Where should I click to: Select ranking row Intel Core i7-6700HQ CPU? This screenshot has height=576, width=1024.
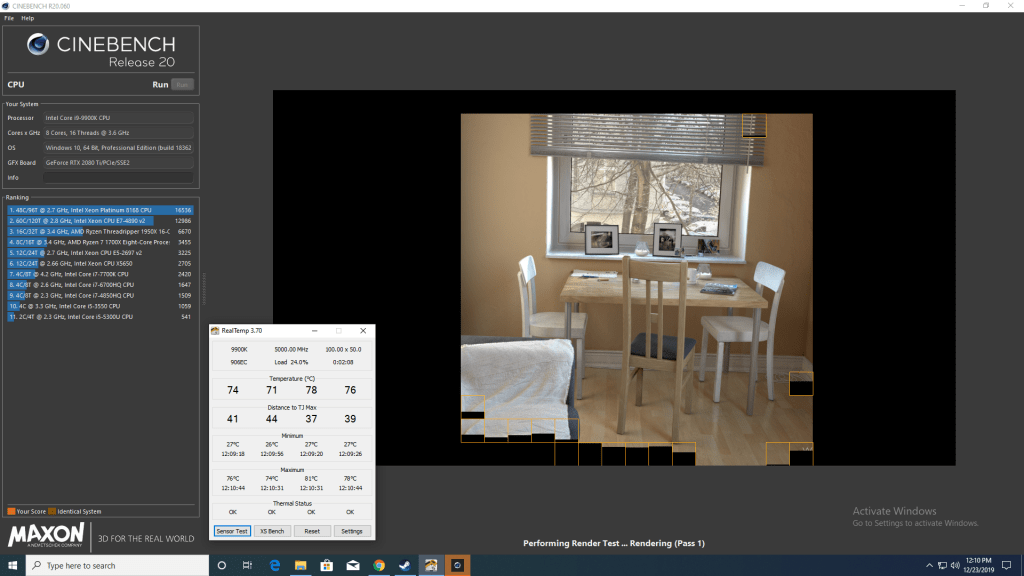click(100, 285)
